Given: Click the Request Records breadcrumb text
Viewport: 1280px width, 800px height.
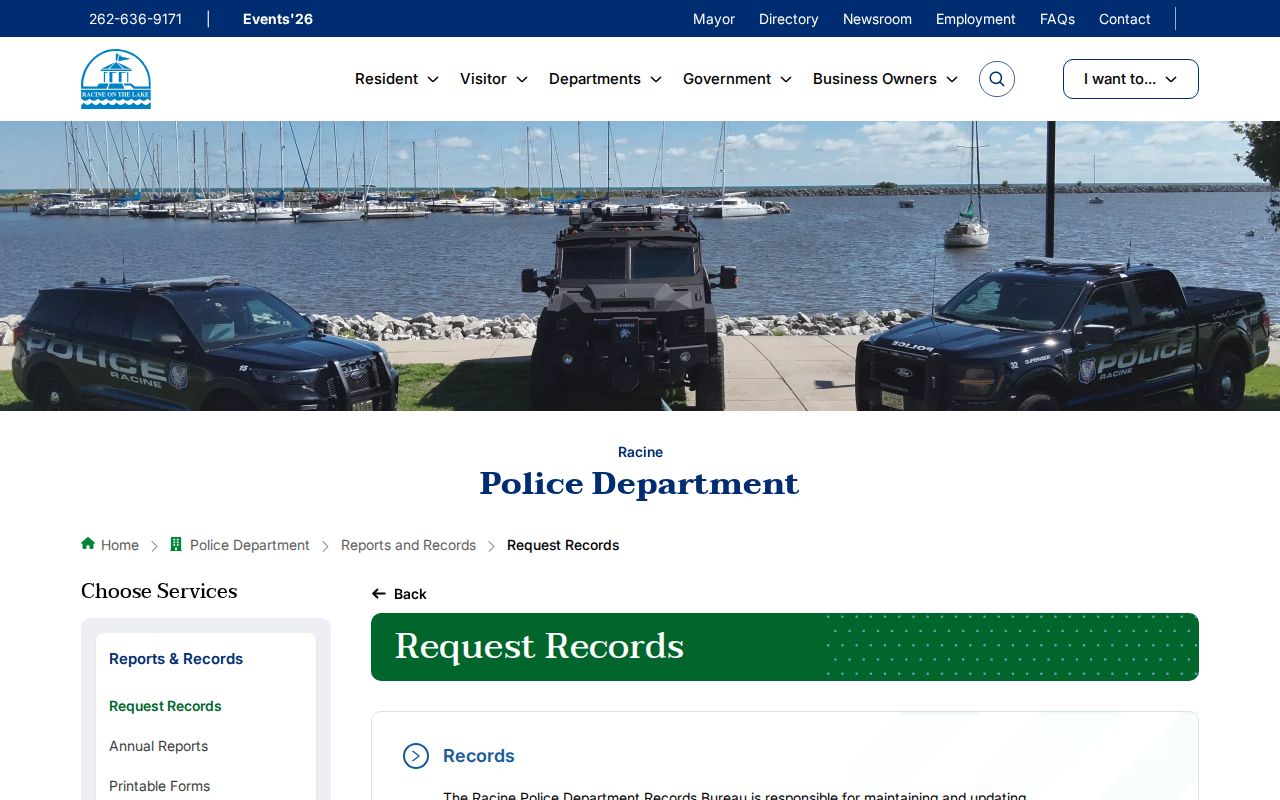Looking at the screenshot, I should 563,545.
